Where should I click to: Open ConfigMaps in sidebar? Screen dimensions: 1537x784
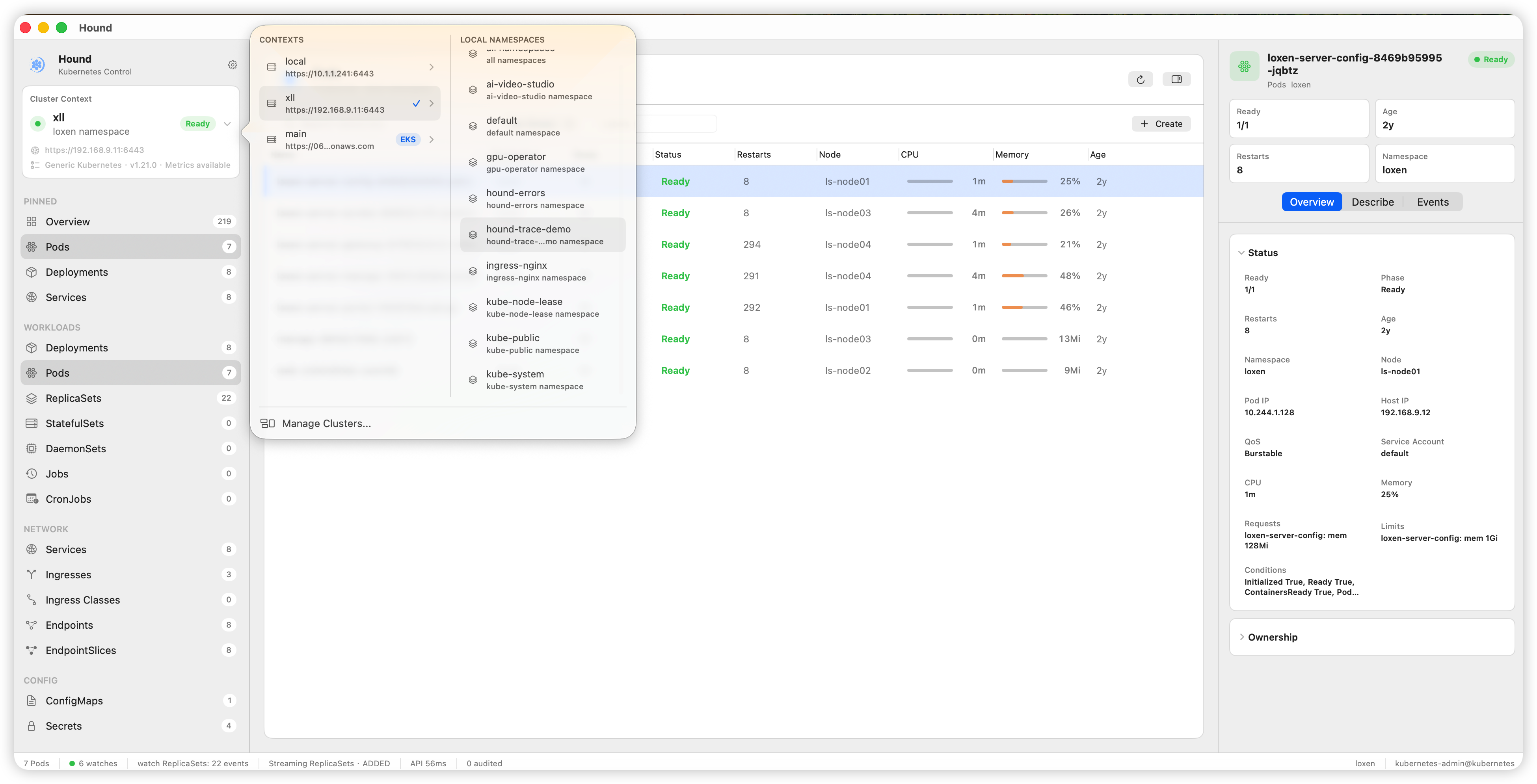pos(131,700)
